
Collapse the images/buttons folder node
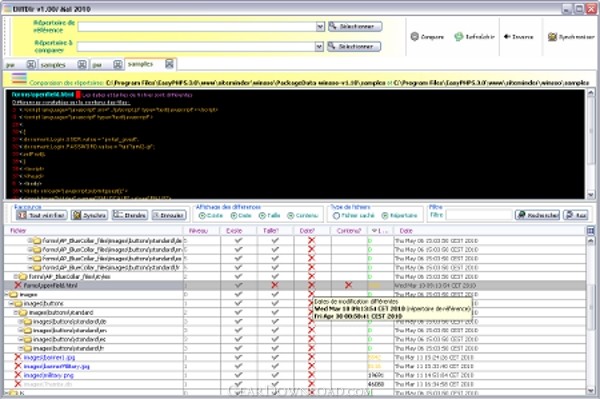click(11, 303)
